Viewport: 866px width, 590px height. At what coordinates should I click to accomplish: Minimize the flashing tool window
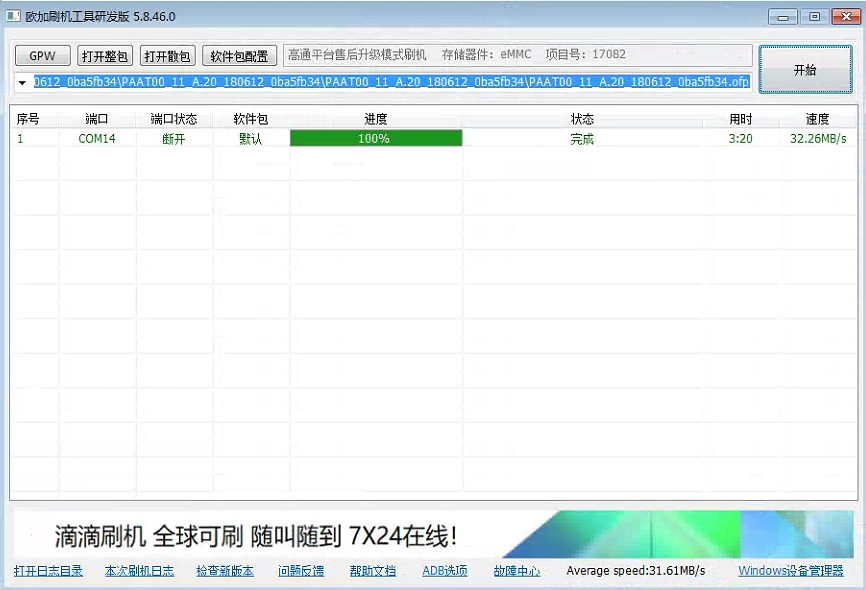[783, 17]
